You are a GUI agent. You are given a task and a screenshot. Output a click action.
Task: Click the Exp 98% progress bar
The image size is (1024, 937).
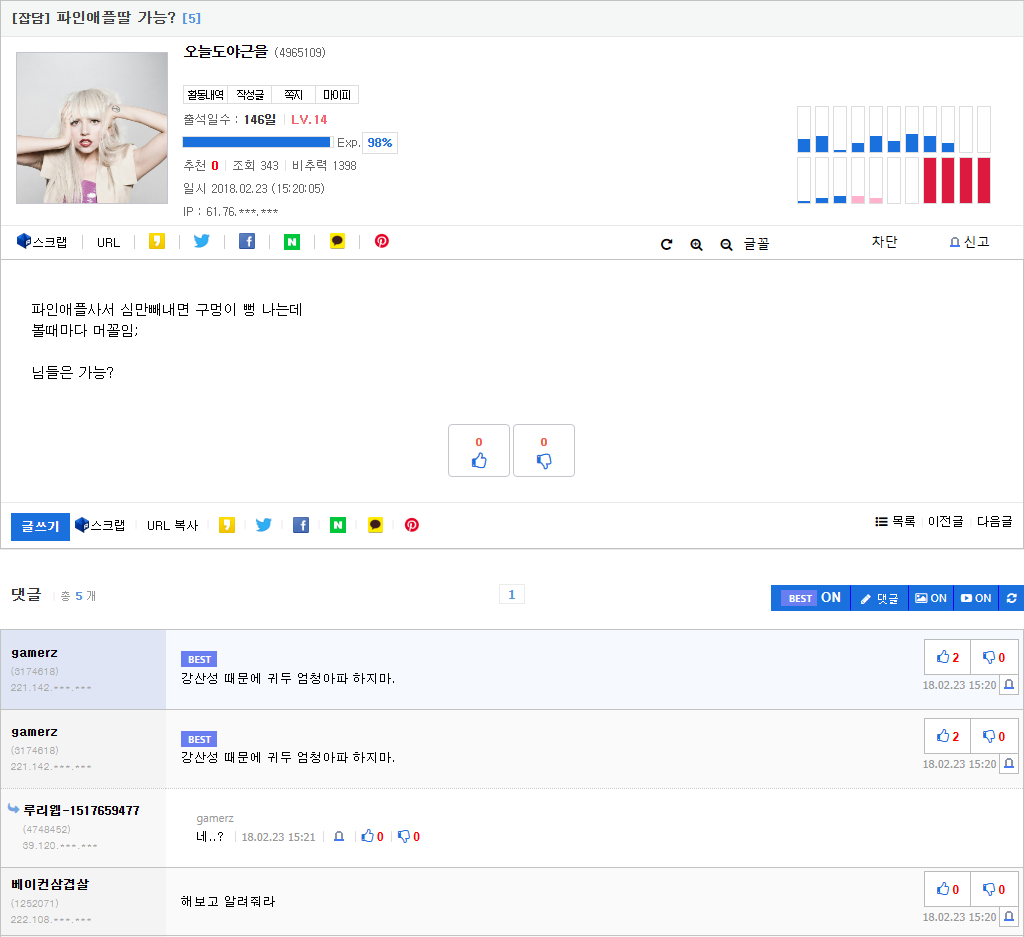[258, 142]
